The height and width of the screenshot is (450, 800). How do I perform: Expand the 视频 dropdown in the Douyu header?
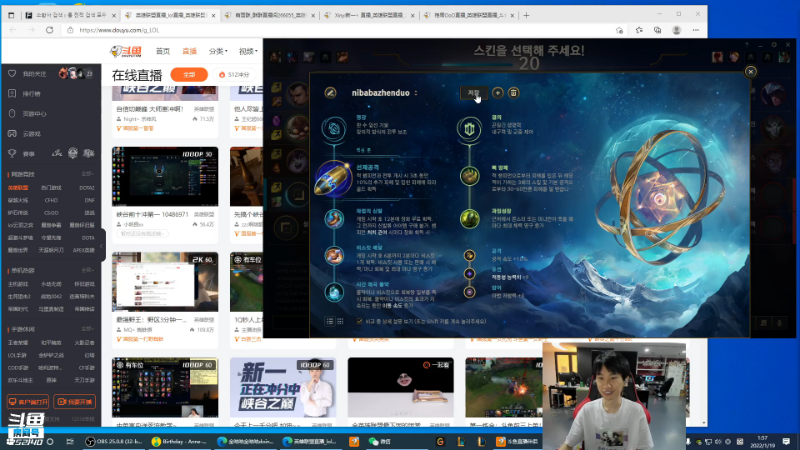click(x=248, y=51)
